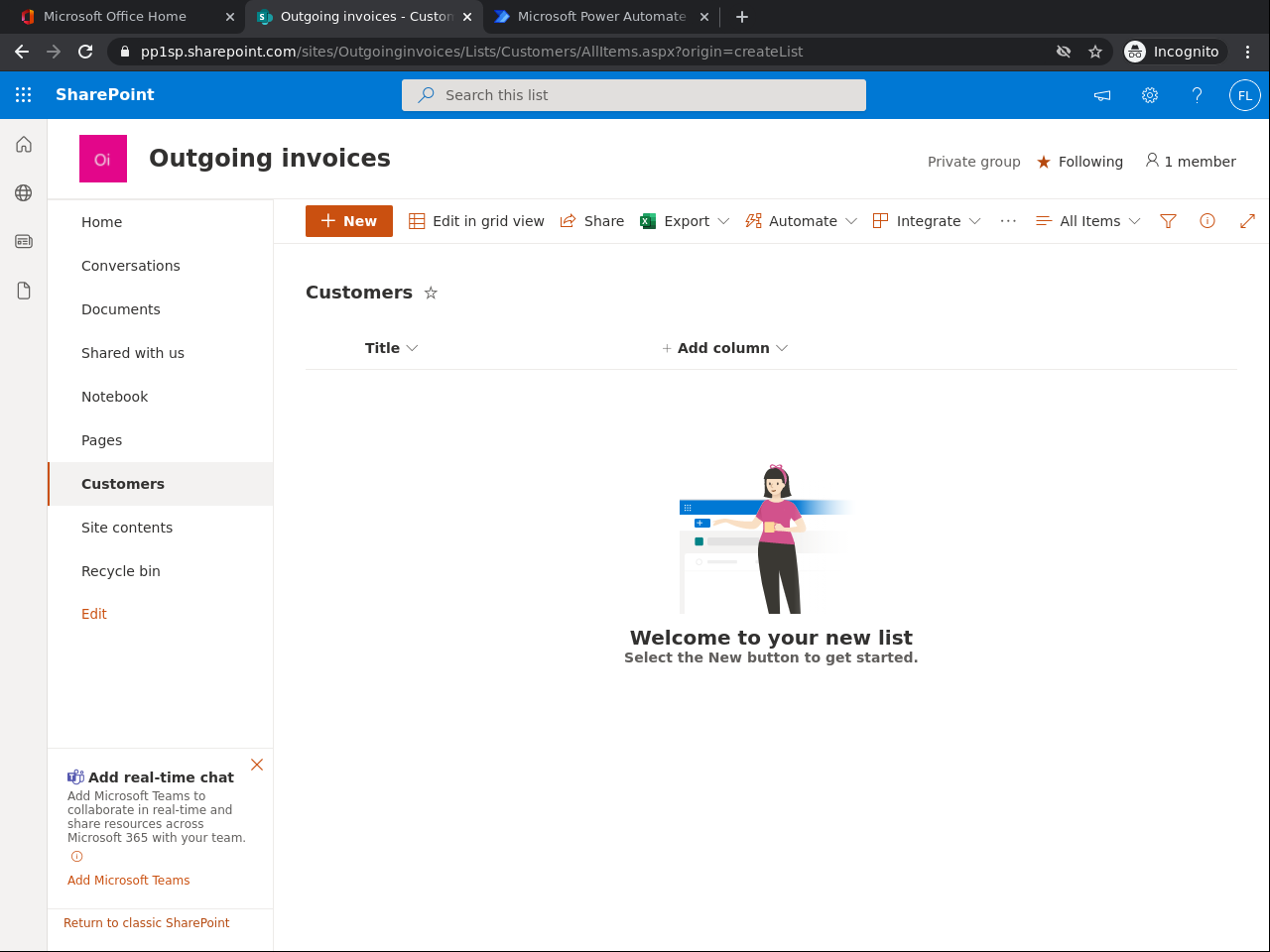
Task: Open the Settings gear icon
Action: [x=1150, y=95]
